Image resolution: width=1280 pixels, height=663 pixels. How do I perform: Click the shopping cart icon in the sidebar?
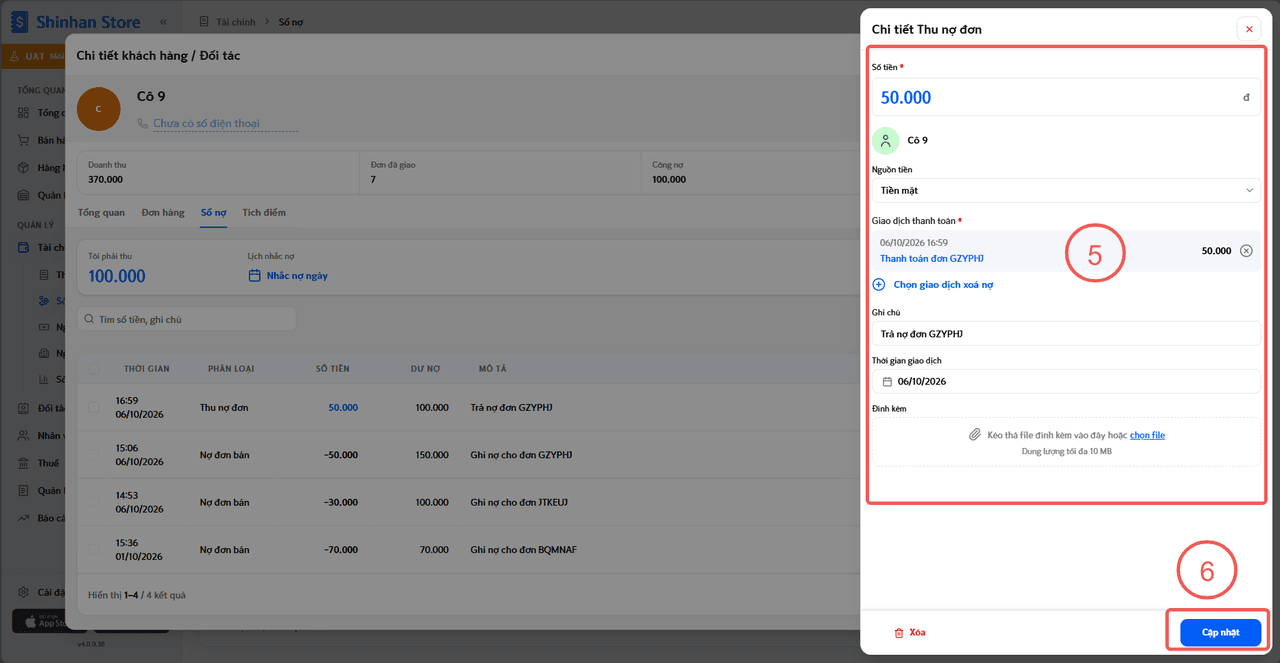pyautogui.click(x=23, y=140)
